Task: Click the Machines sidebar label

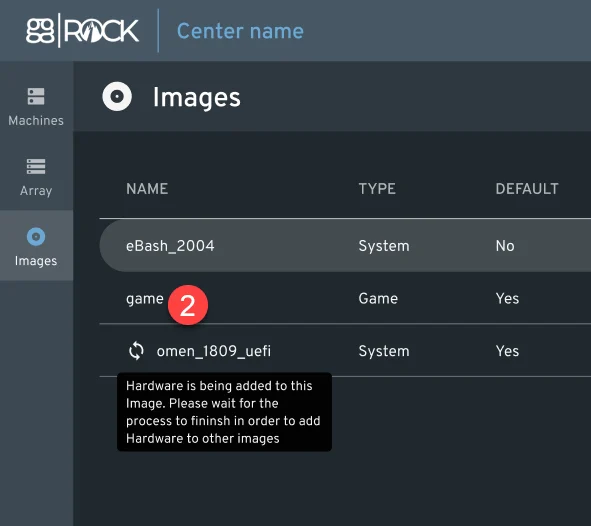Action: (36, 121)
